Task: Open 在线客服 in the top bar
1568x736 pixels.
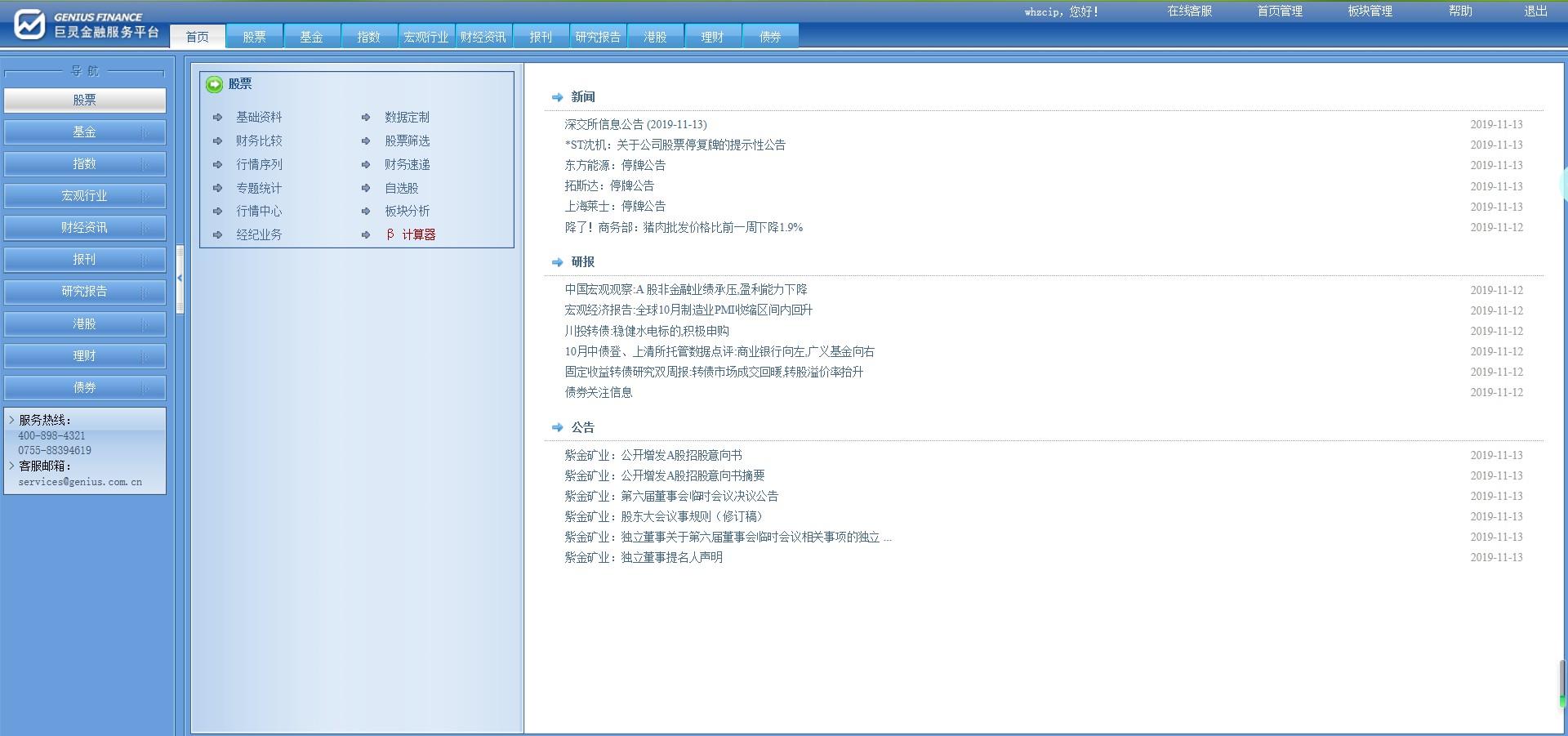Action: coord(1189,11)
